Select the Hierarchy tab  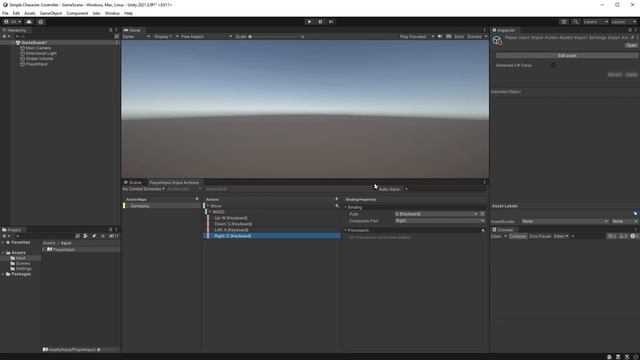click(15, 30)
